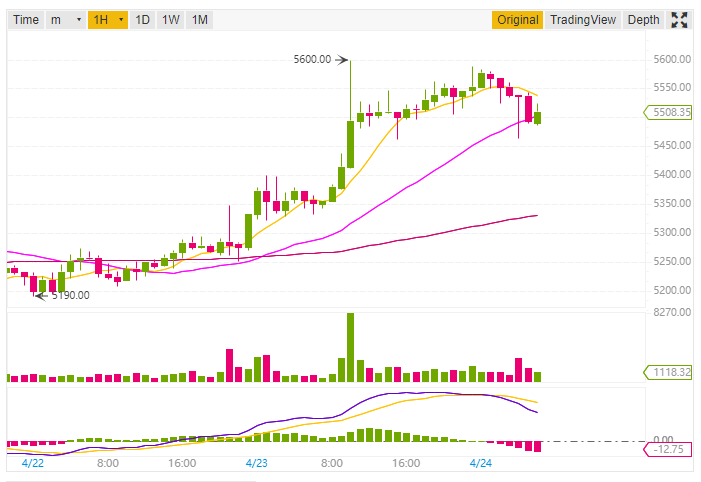Select the Time chart mode
This screenshot has width=701, height=482.
point(25,20)
